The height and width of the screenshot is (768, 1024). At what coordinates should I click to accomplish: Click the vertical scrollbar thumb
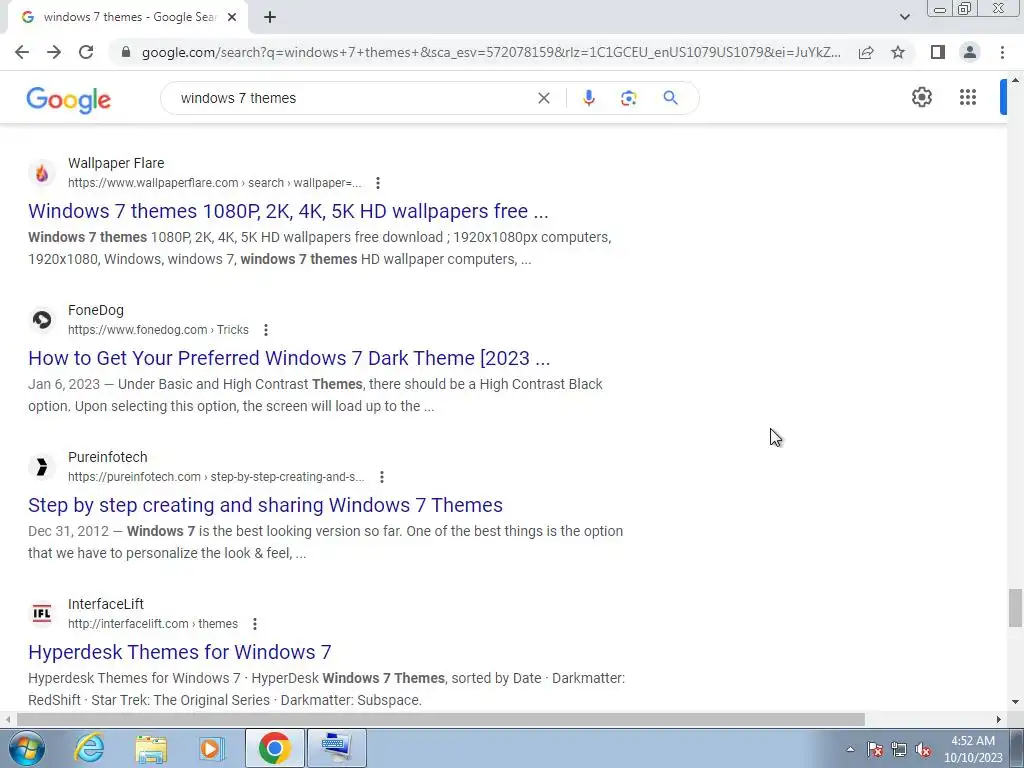[x=1015, y=607]
